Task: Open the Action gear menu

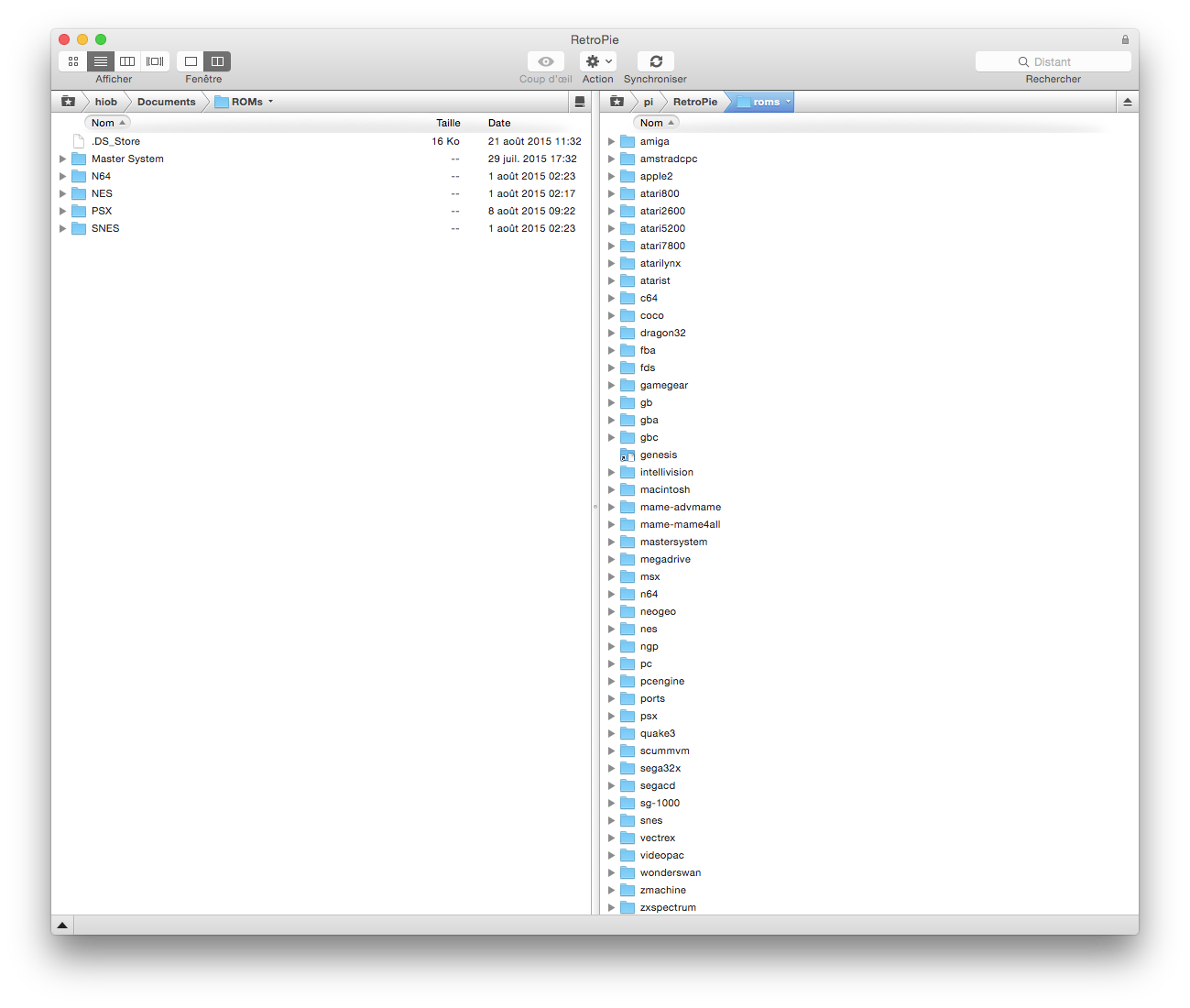Action: click(x=598, y=61)
